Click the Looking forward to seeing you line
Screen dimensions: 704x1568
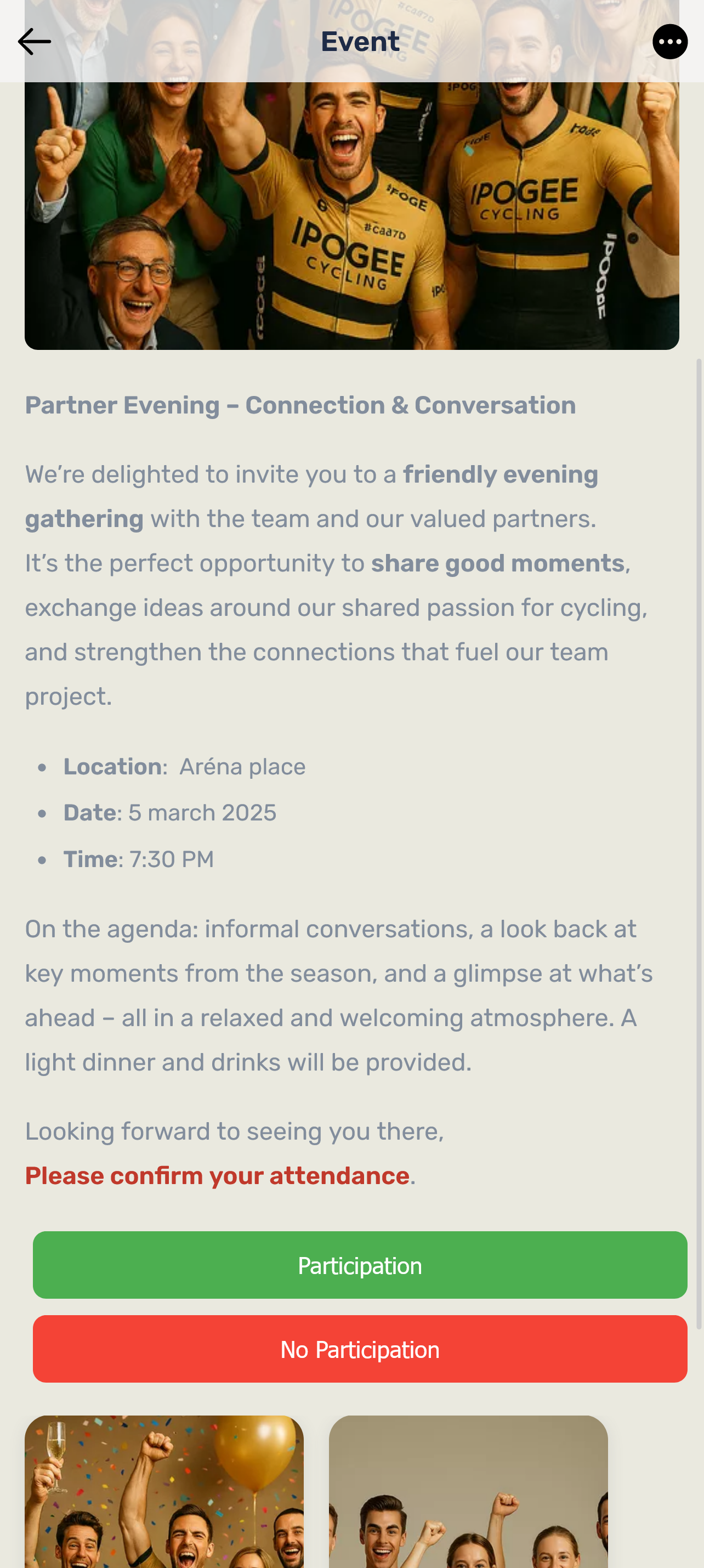[x=234, y=1131]
